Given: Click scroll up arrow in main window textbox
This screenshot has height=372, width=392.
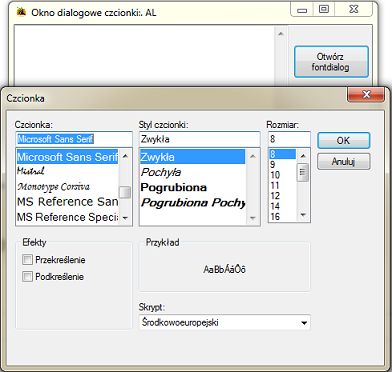Looking at the screenshot, I should coord(281,34).
